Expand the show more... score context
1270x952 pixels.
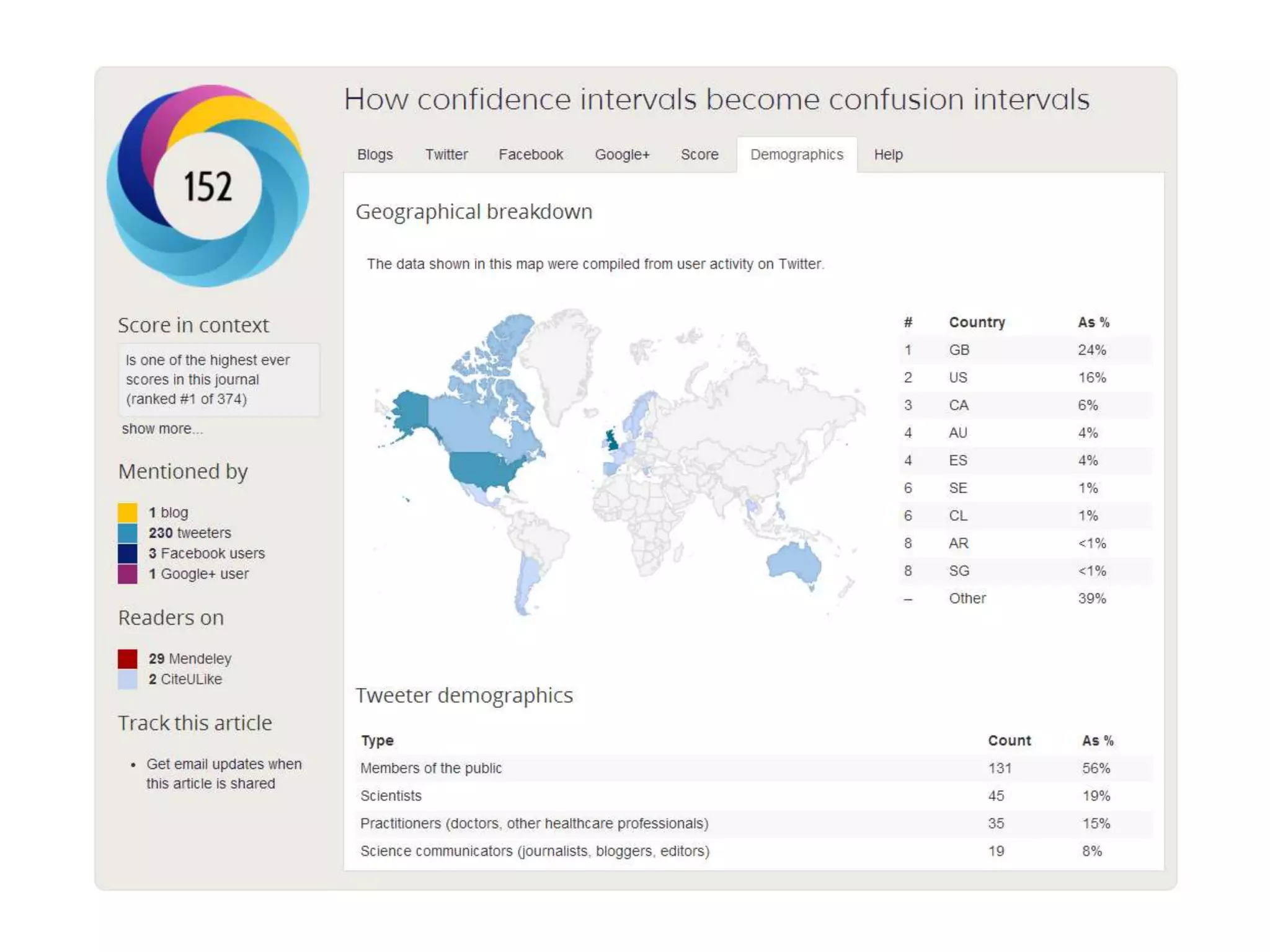(162, 429)
